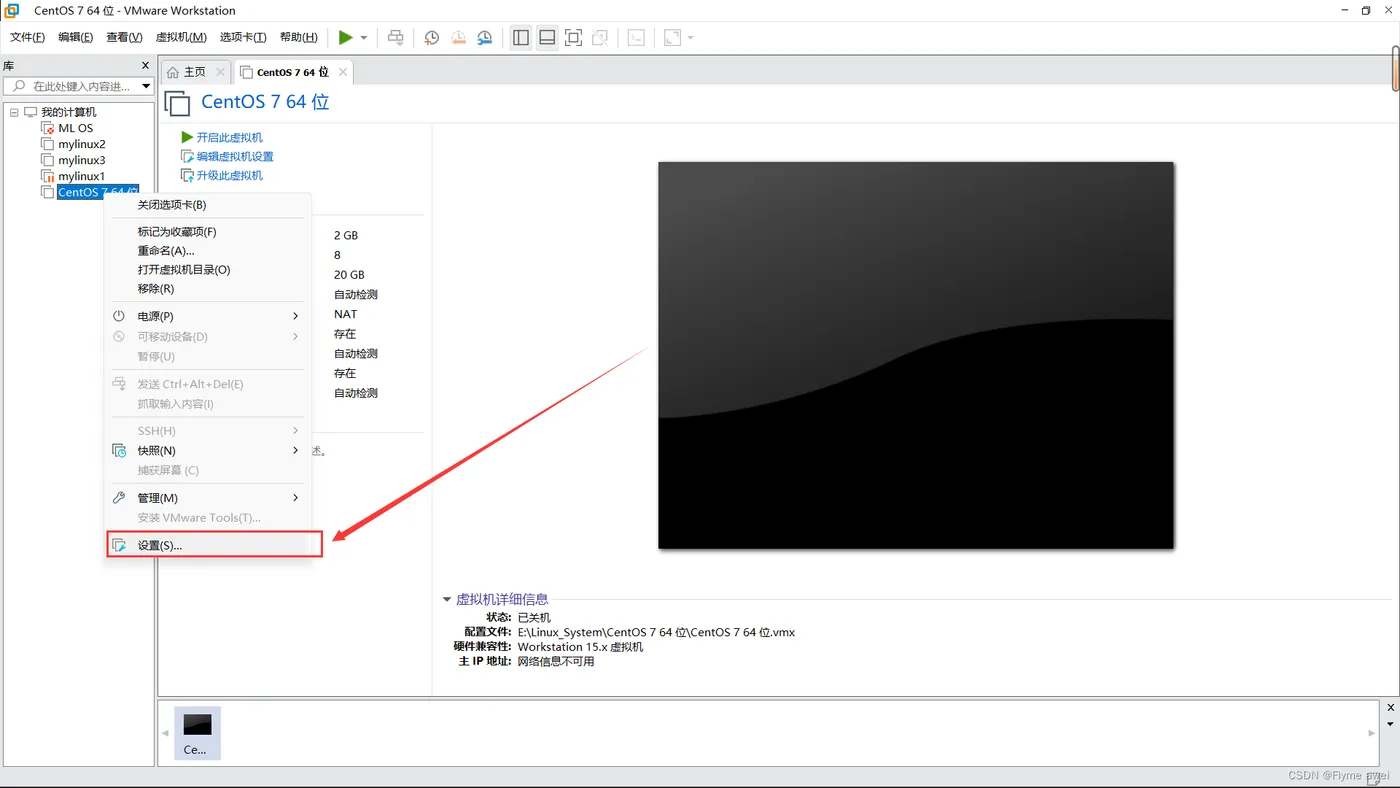This screenshot has width=1400, height=788.
Task: Open the 管理(M) submenu
Action: (208, 498)
